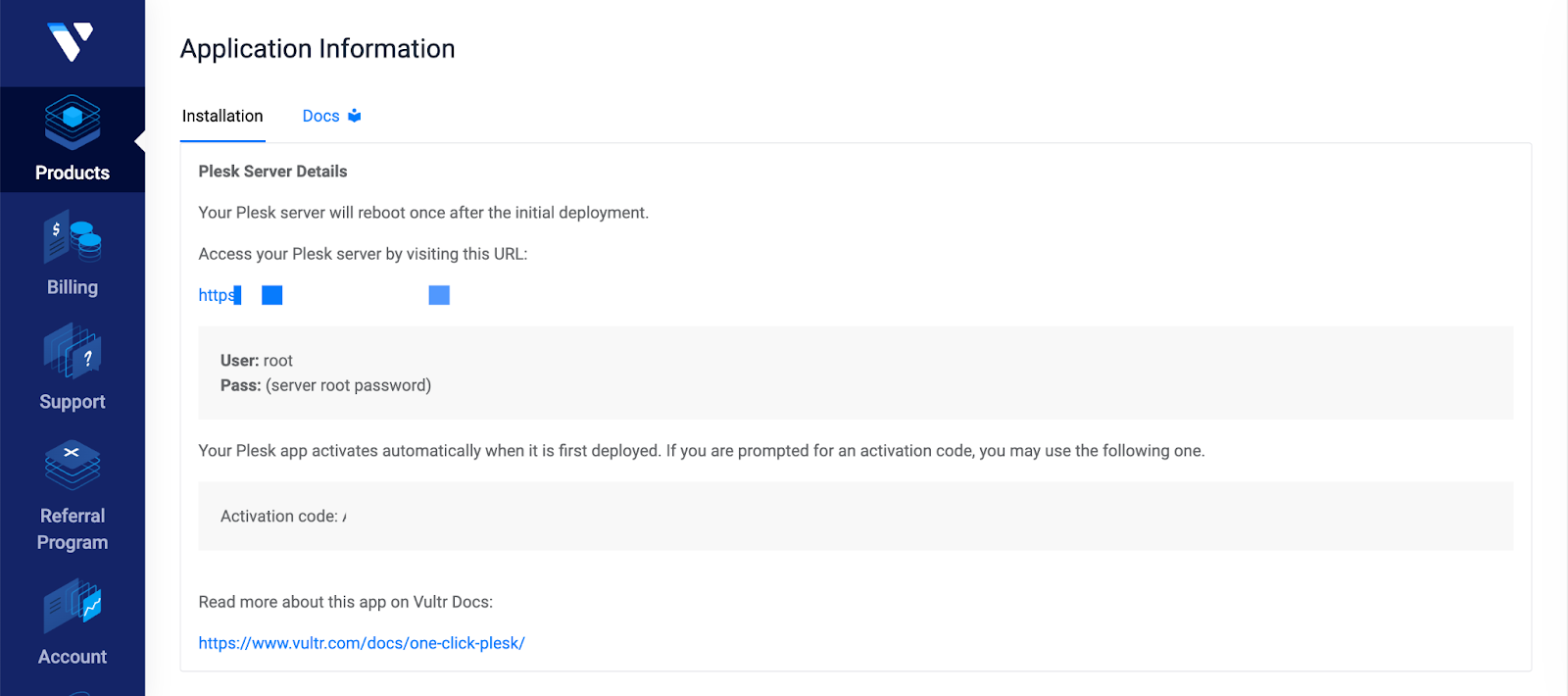Click the Referral Program layered icon

(x=73, y=465)
